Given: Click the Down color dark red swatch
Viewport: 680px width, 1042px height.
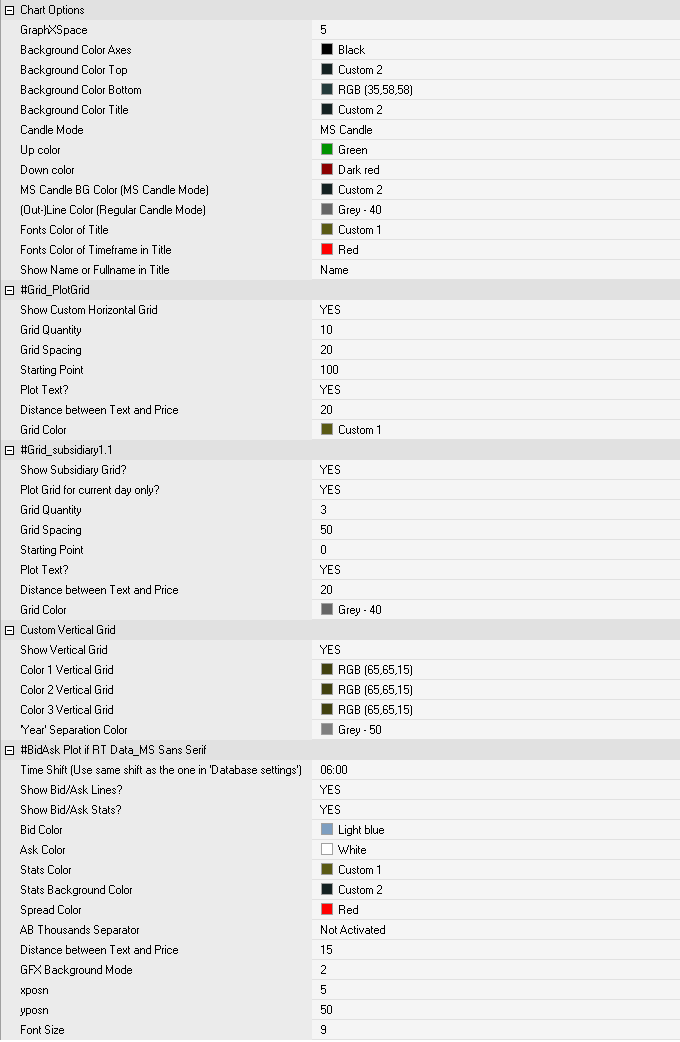Looking at the screenshot, I should (327, 169).
